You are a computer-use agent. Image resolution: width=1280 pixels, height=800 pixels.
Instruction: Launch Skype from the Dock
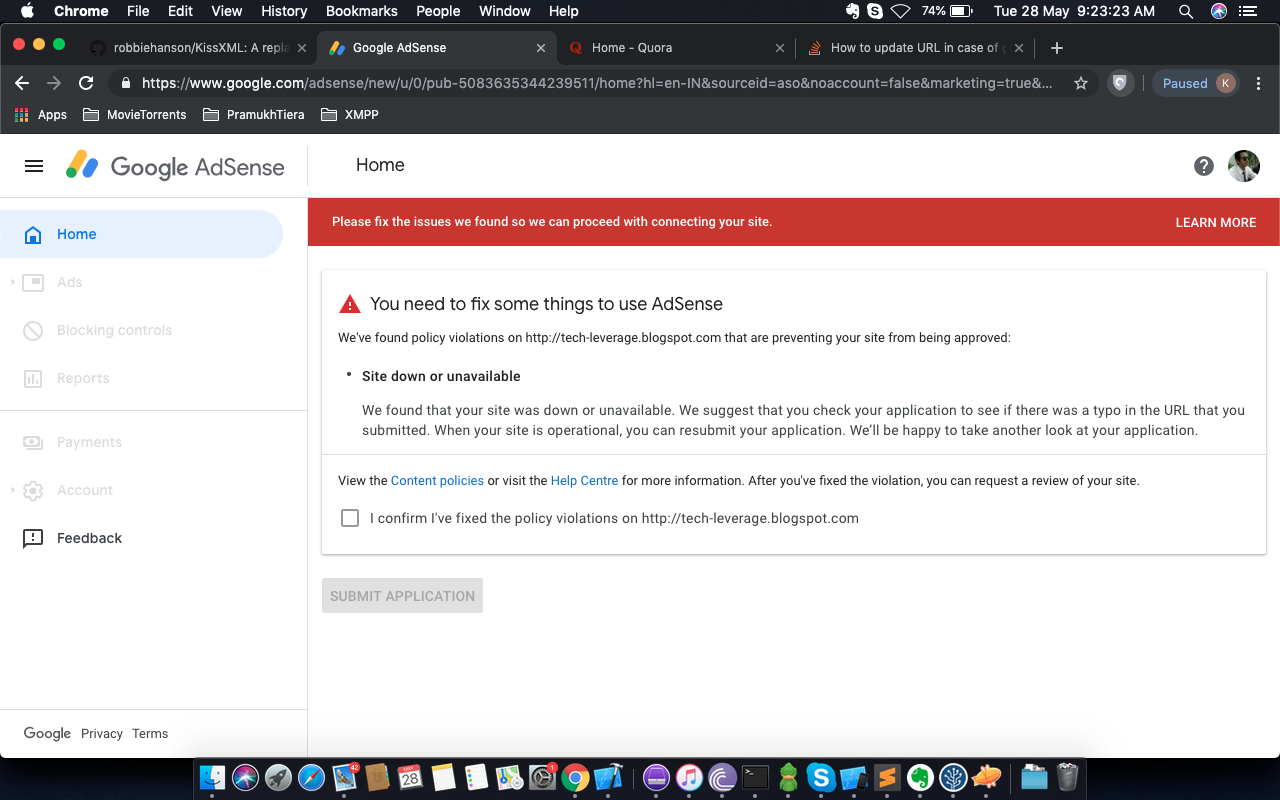[820, 777]
